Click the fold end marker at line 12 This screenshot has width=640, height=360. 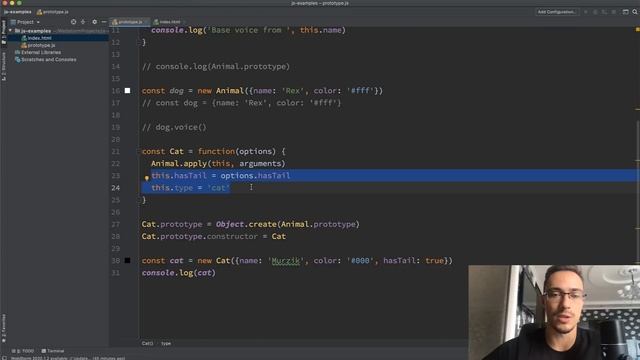point(138,42)
